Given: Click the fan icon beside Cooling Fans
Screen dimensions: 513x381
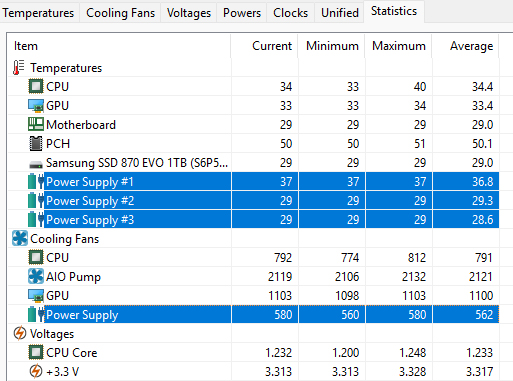Looking at the screenshot, I should click(x=20, y=239).
